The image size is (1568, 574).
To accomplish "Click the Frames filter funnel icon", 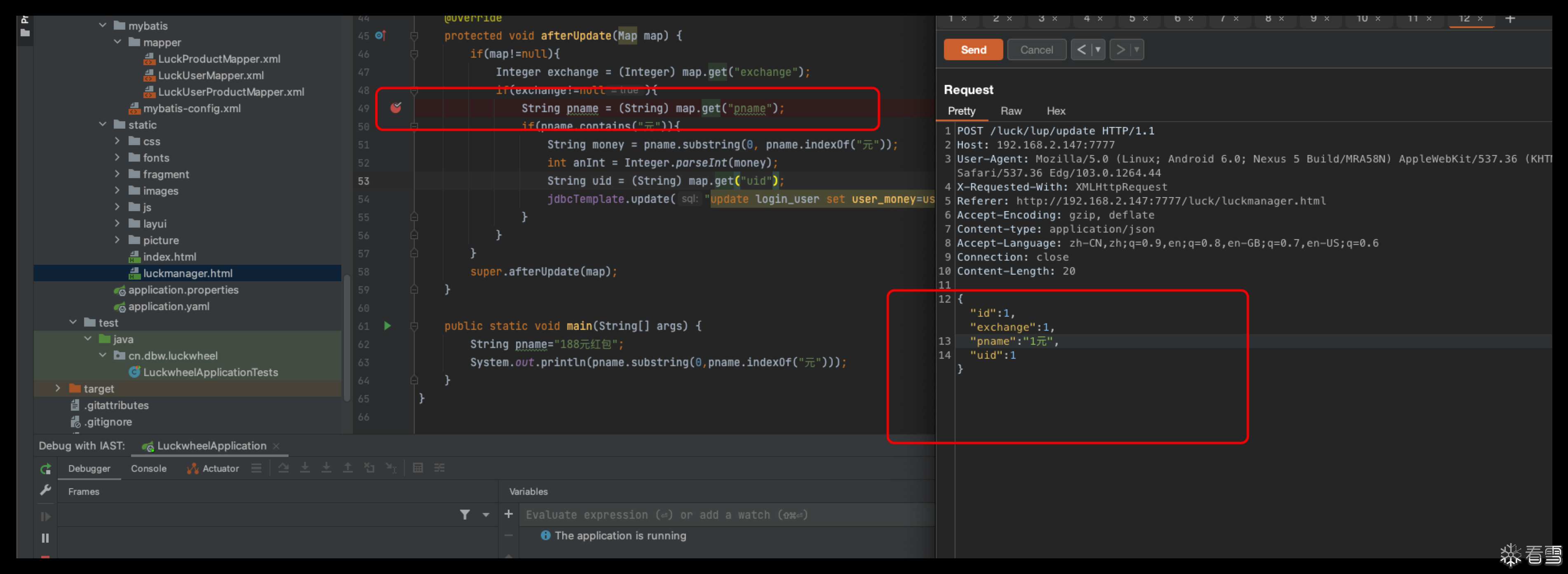I will point(465,514).
